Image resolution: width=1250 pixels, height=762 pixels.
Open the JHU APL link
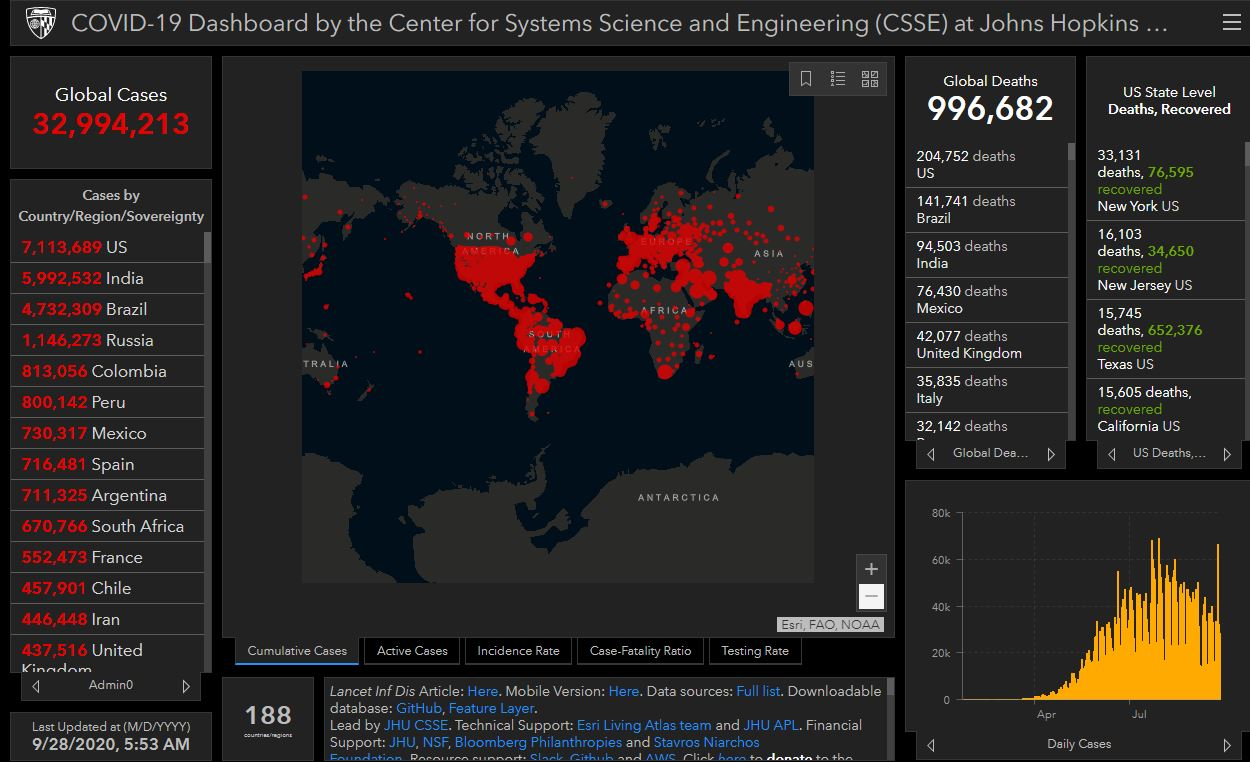(771, 725)
